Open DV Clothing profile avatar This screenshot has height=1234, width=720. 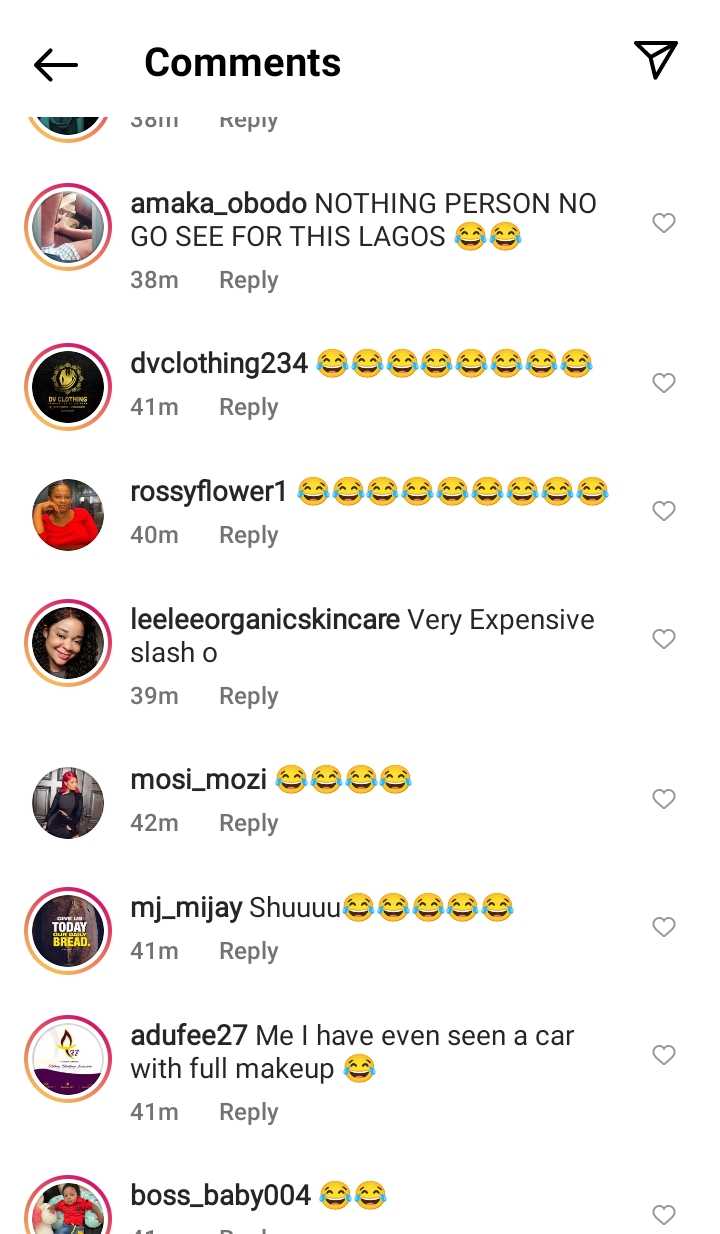[x=68, y=387]
